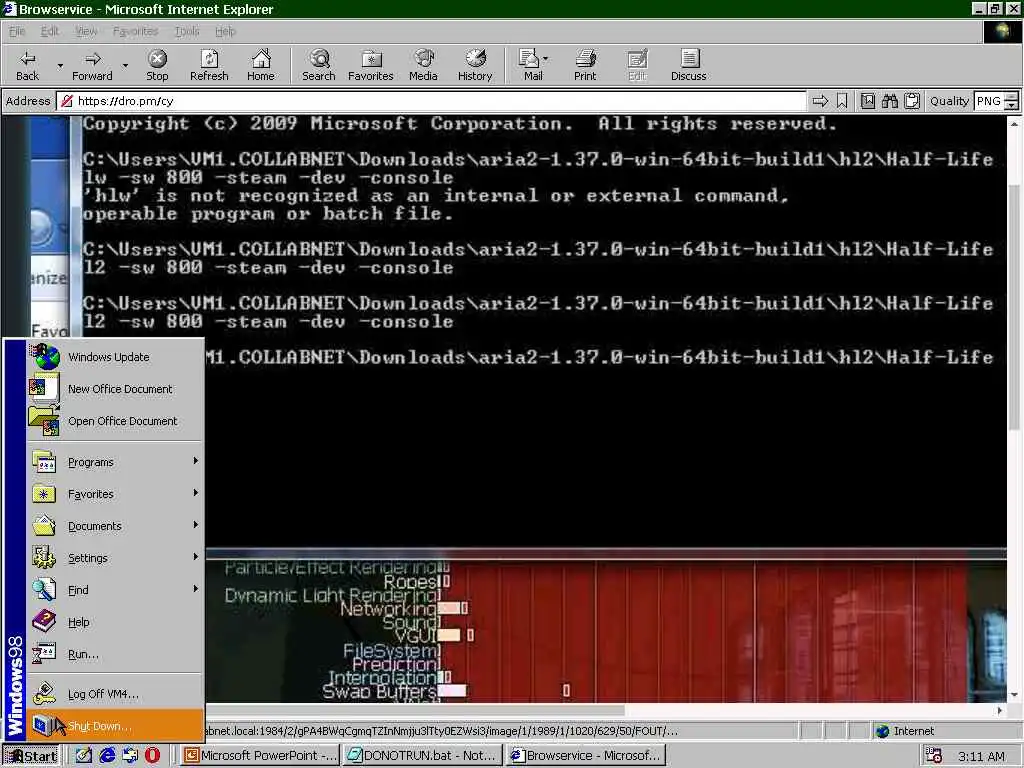1024x768 pixels.
Task: Expand the Programs submenu
Action: [x=116, y=462]
